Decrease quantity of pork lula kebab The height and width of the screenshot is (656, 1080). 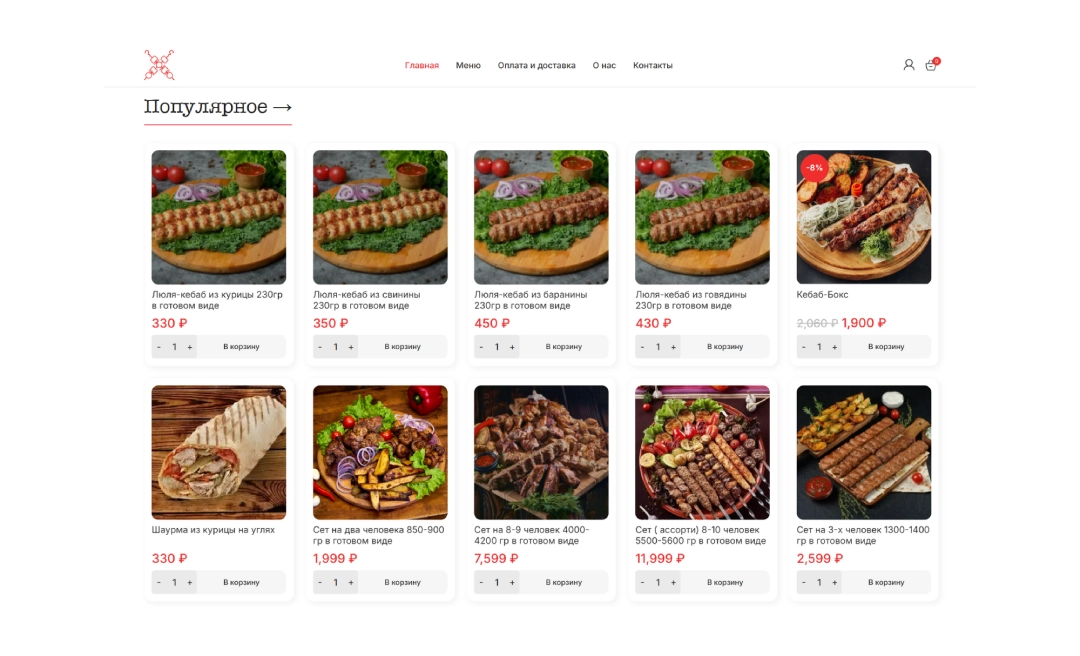320,347
